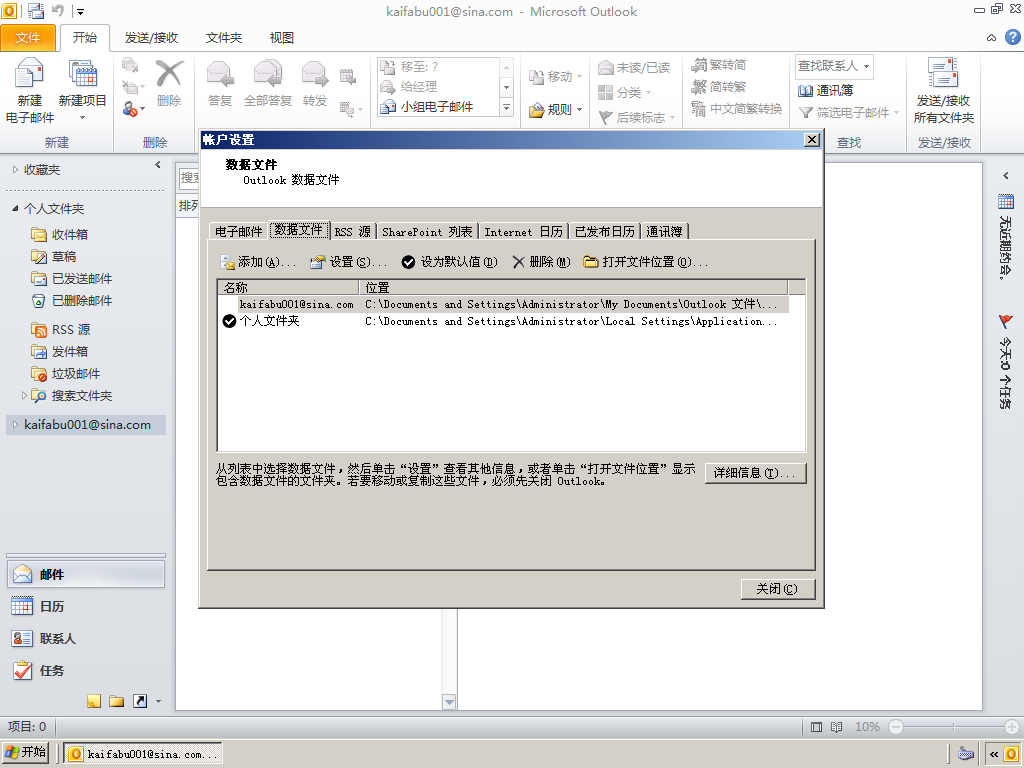Open the Tasks (任务) navigation pane
Image resolution: width=1024 pixels, height=768 pixels.
tap(86, 671)
